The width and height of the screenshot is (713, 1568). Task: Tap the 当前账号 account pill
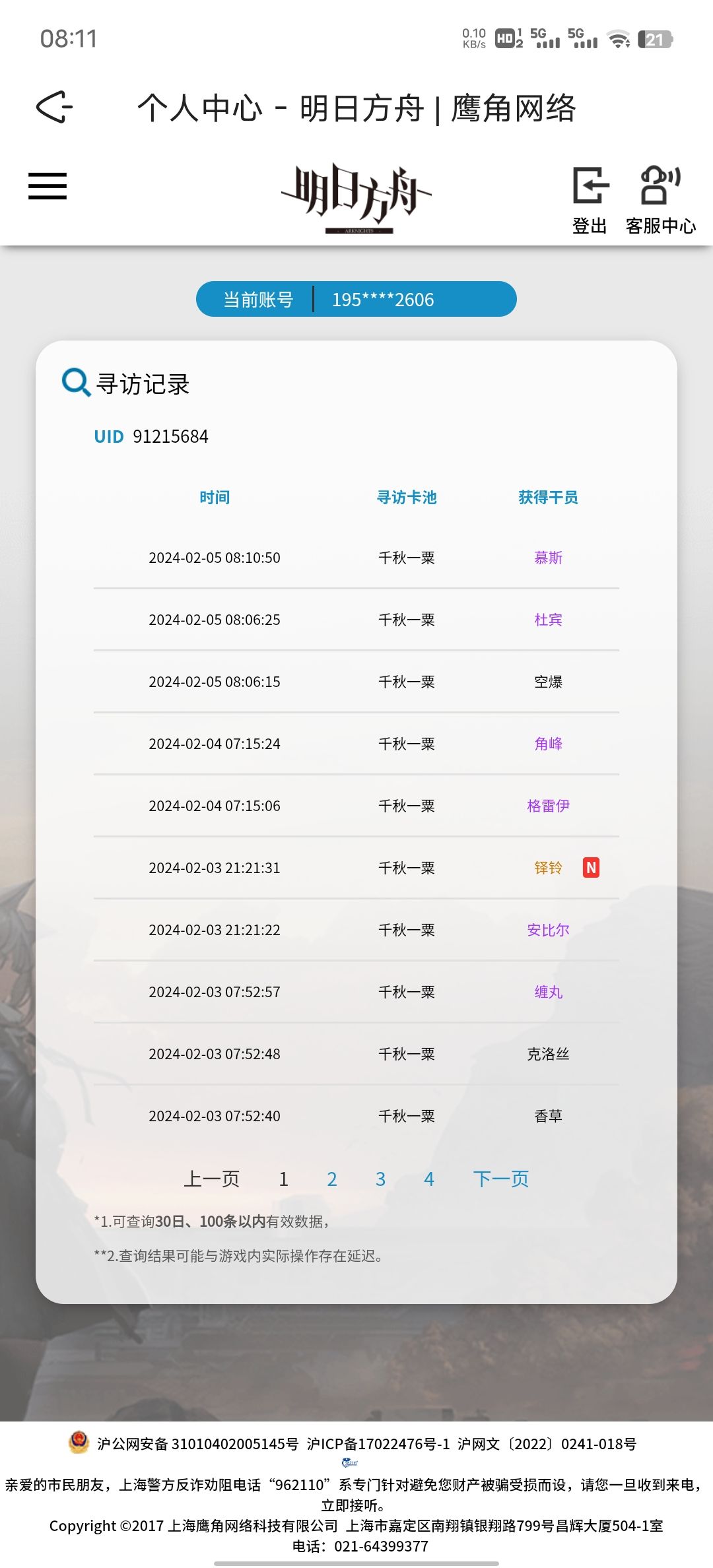pyautogui.click(x=356, y=299)
